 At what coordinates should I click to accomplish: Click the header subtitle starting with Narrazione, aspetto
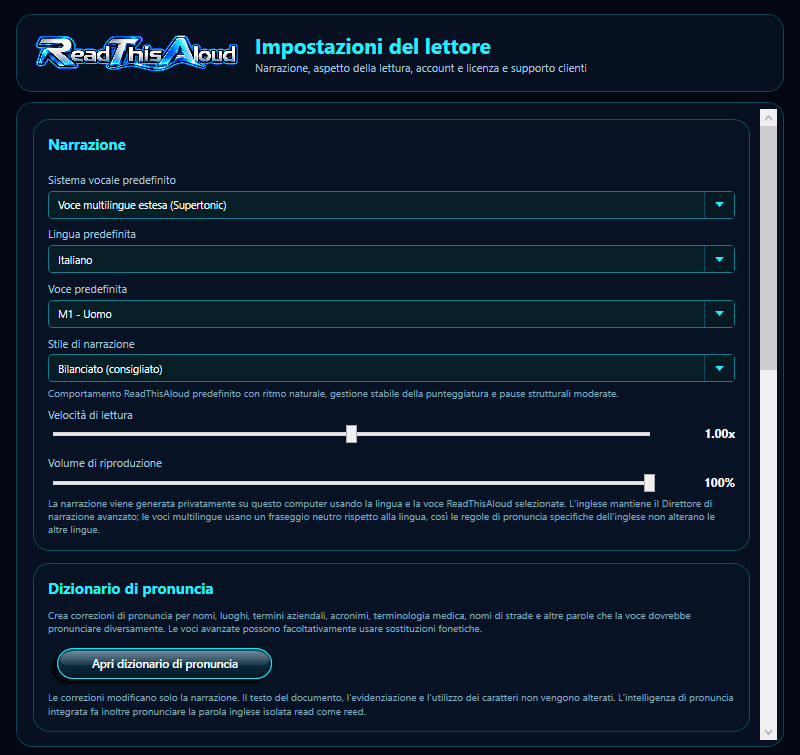point(421,68)
